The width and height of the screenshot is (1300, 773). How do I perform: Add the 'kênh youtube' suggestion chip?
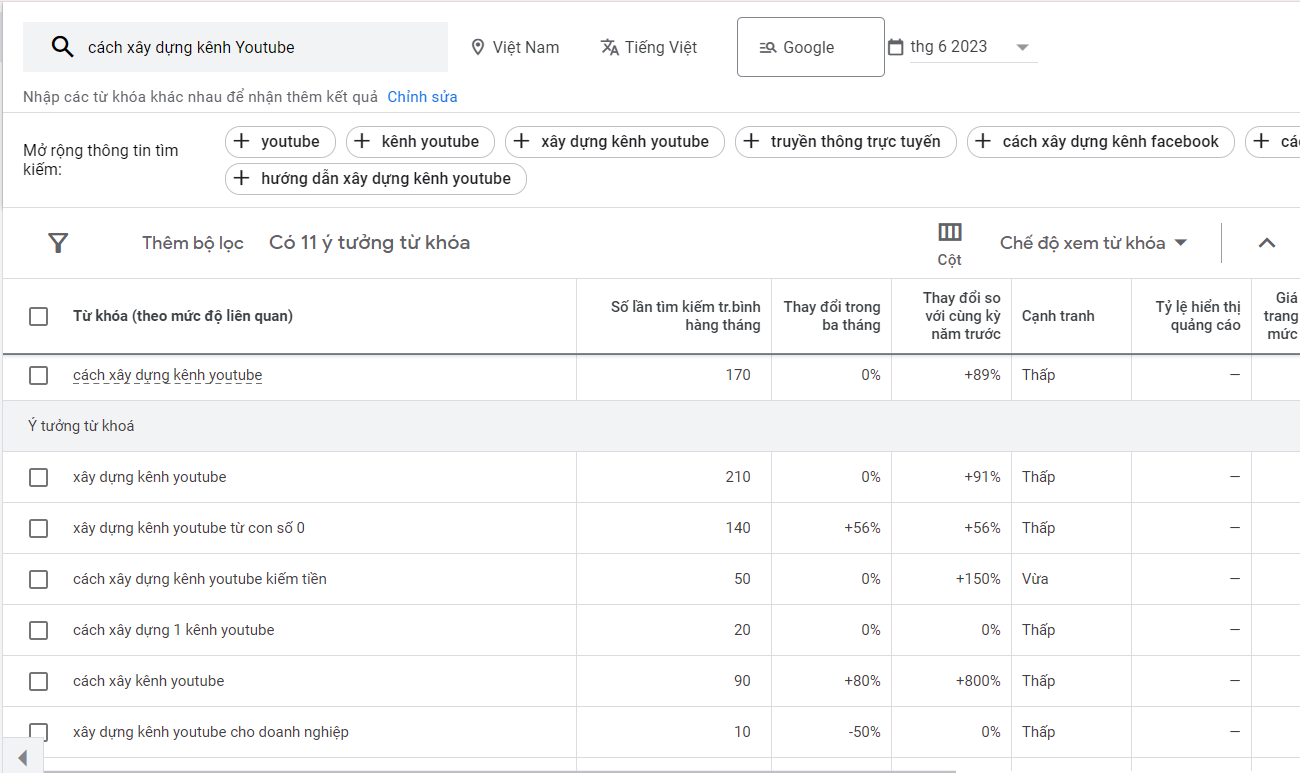tap(419, 142)
